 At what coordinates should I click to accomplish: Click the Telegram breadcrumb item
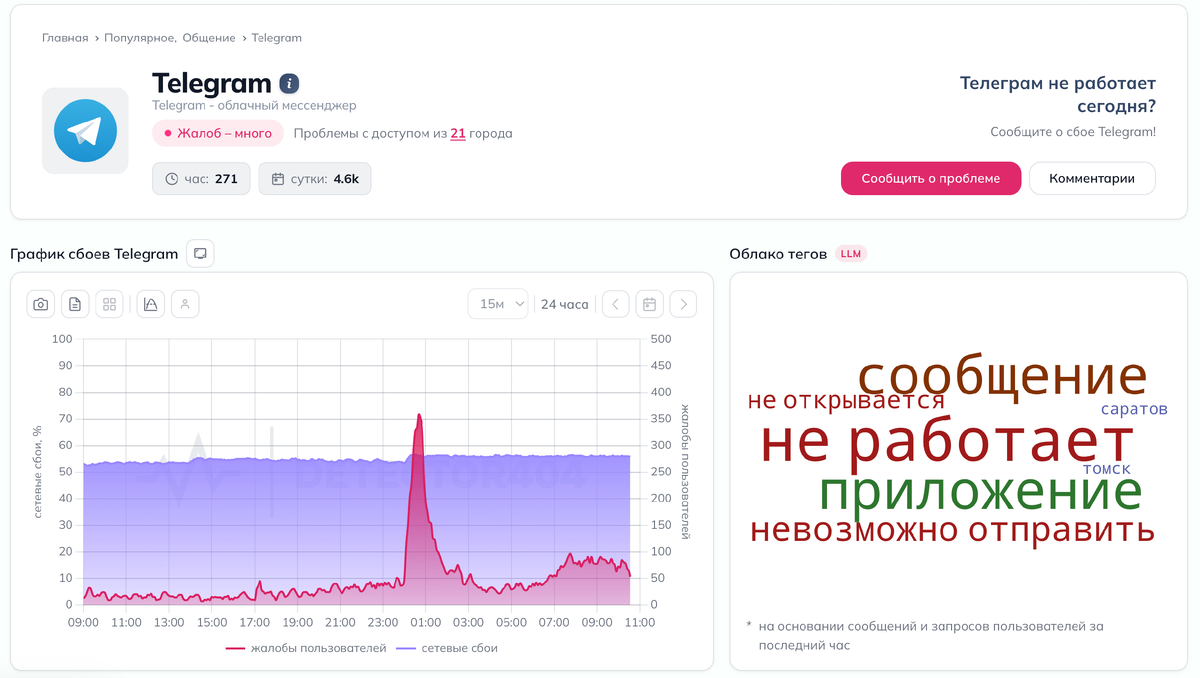(x=277, y=38)
